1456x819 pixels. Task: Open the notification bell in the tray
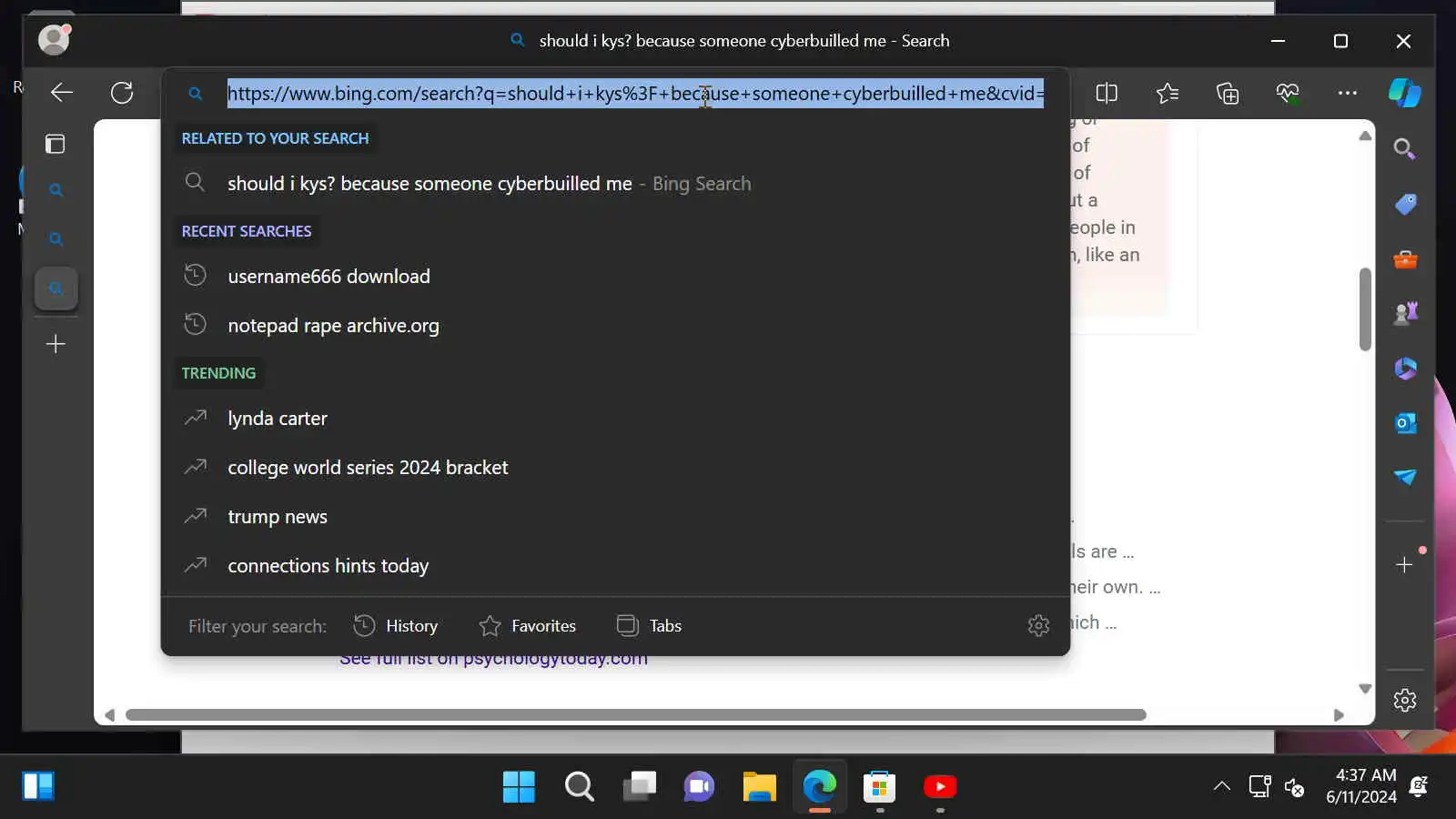point(1418,786)
